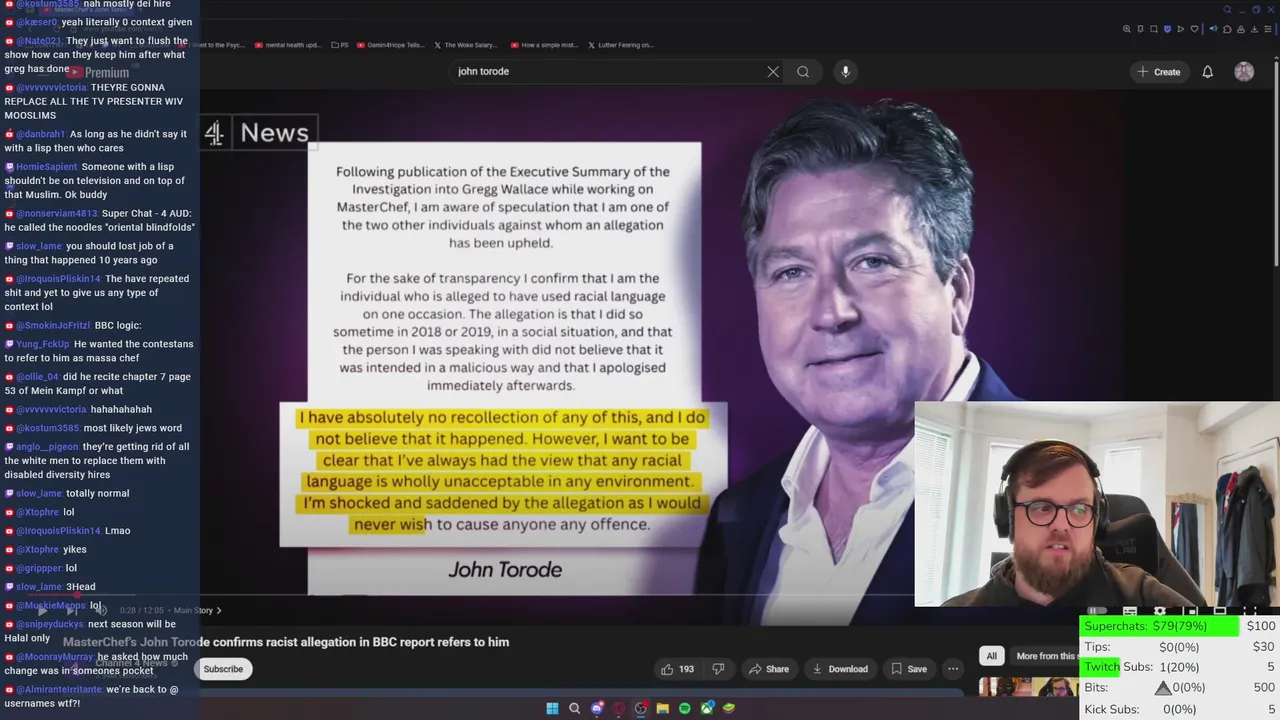Click @nonserviam4813 Super Chat message
The height and width of the screenshot is (720, 1280).
point(100,220)
